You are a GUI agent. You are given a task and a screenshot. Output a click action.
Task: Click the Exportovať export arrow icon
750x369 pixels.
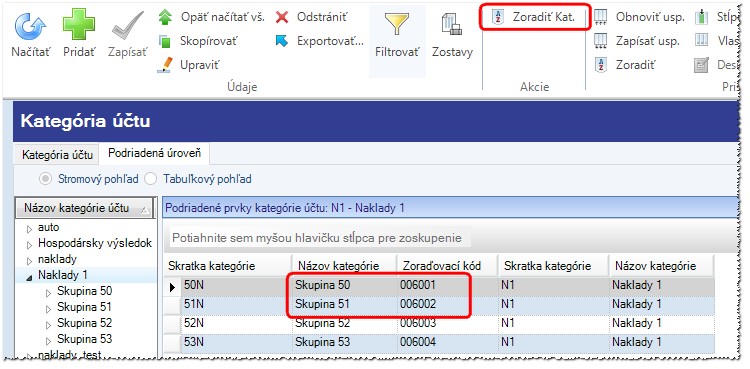[282, 41]
